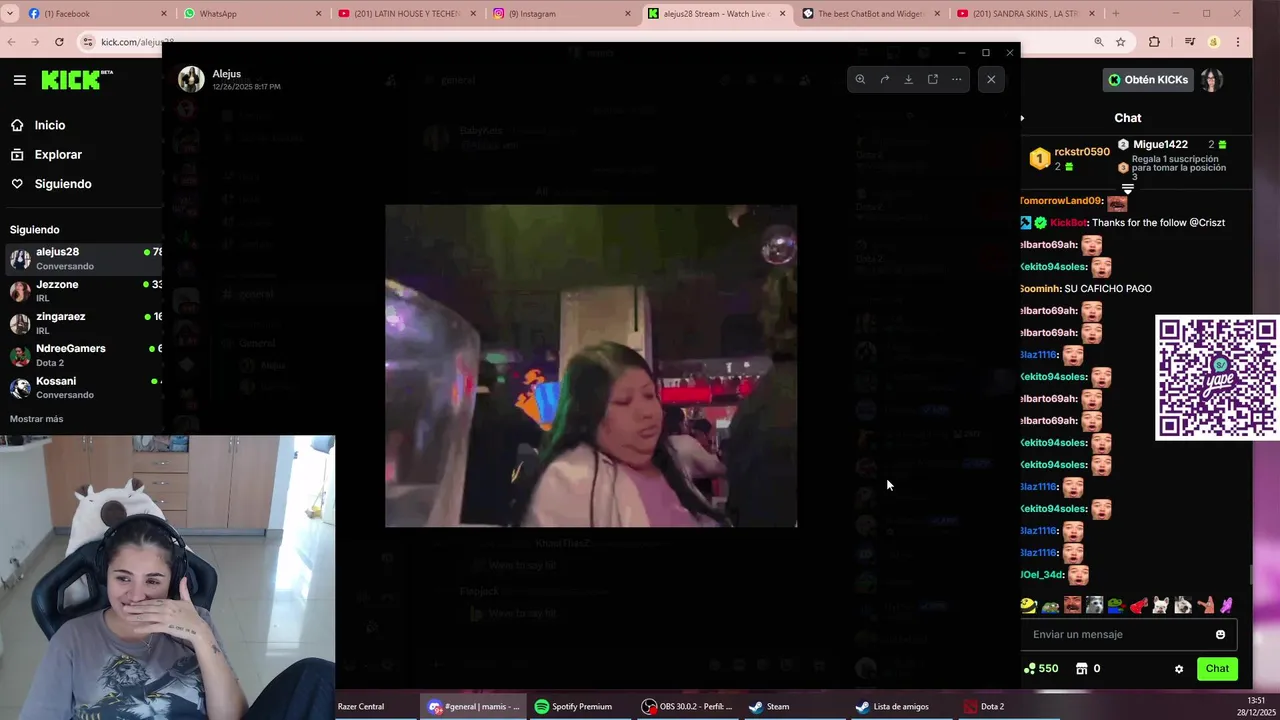This screenshot has width=1280, height=720.
Task: Click the chat scrollbar
Action: tap(1250, 576)
